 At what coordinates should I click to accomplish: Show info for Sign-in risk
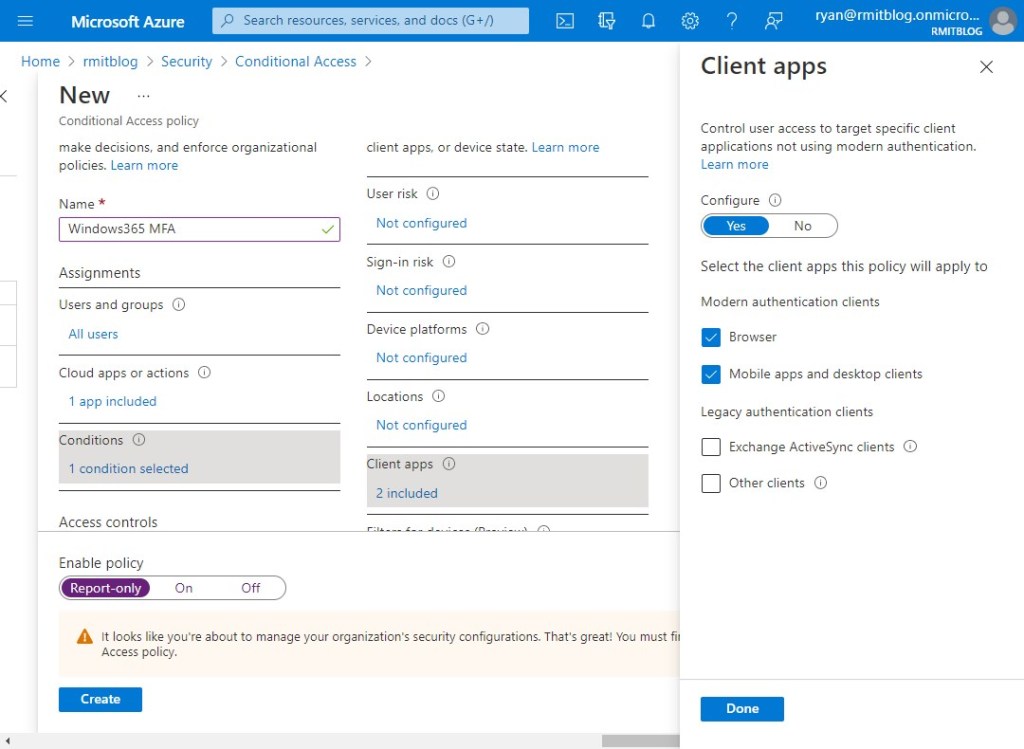(449, 261)
